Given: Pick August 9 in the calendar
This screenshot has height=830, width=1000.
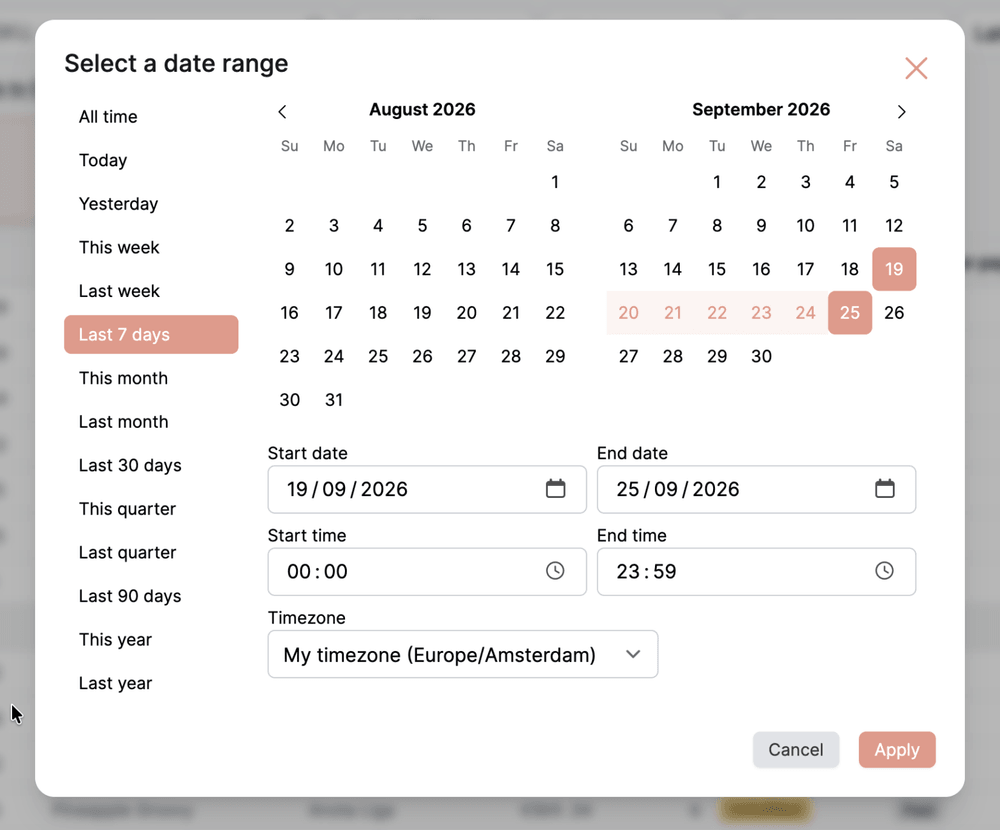Looking at the screenshot, I should tap(290, 269).
